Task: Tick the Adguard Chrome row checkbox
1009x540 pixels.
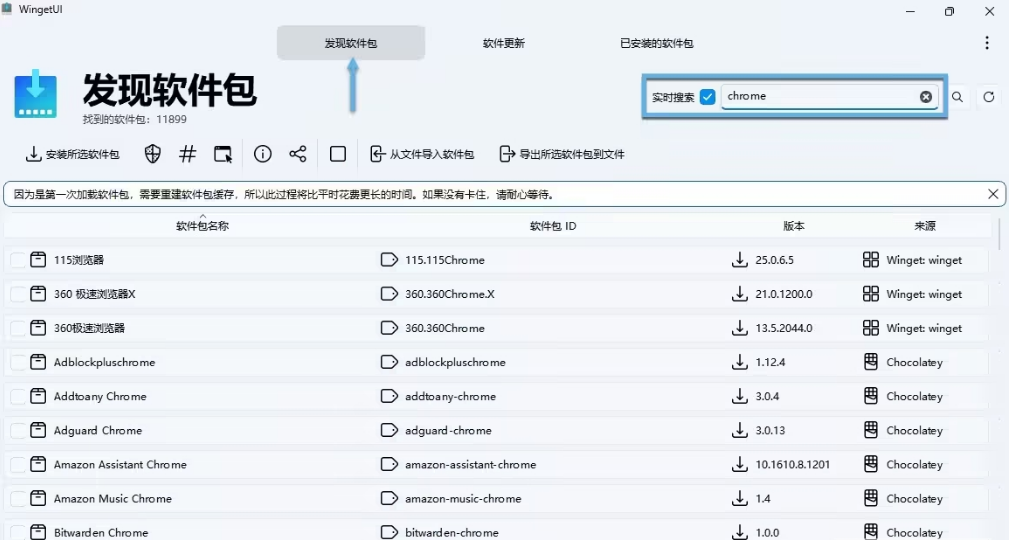Action: click(x=18, y=431)
